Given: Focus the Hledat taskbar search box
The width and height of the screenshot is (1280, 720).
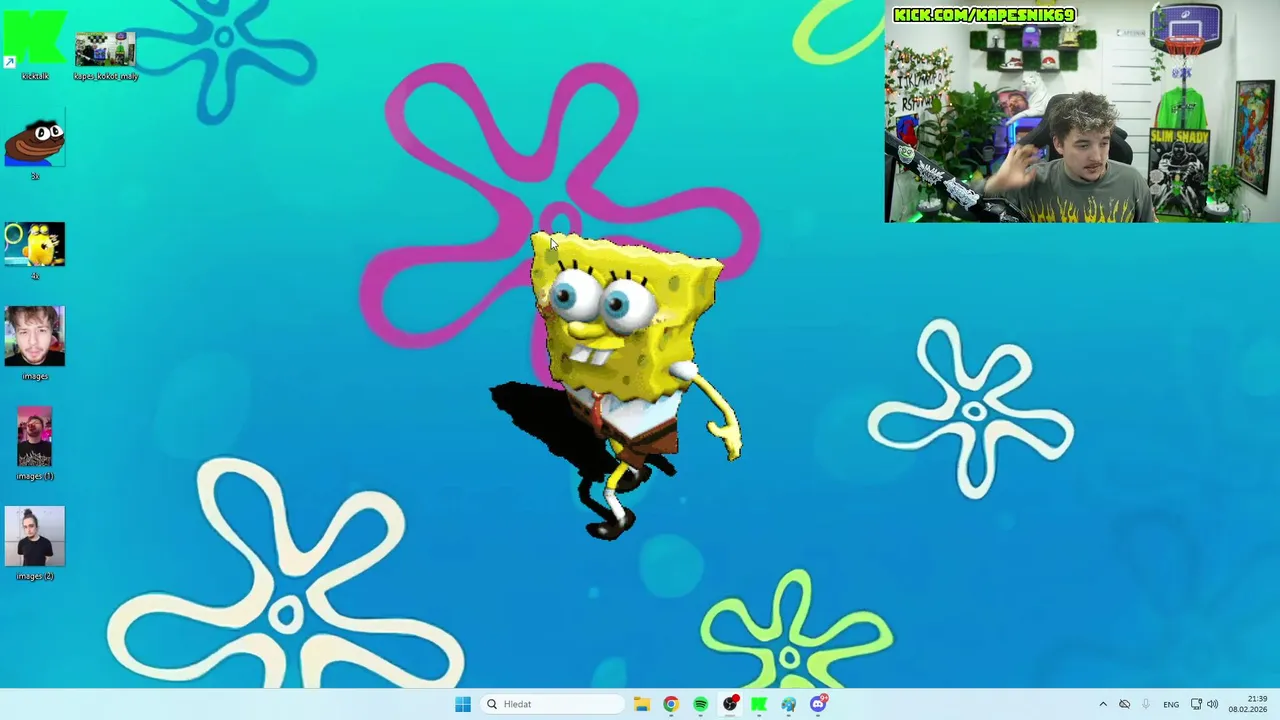Looking at the screenshot, I should tap(552, 704).
